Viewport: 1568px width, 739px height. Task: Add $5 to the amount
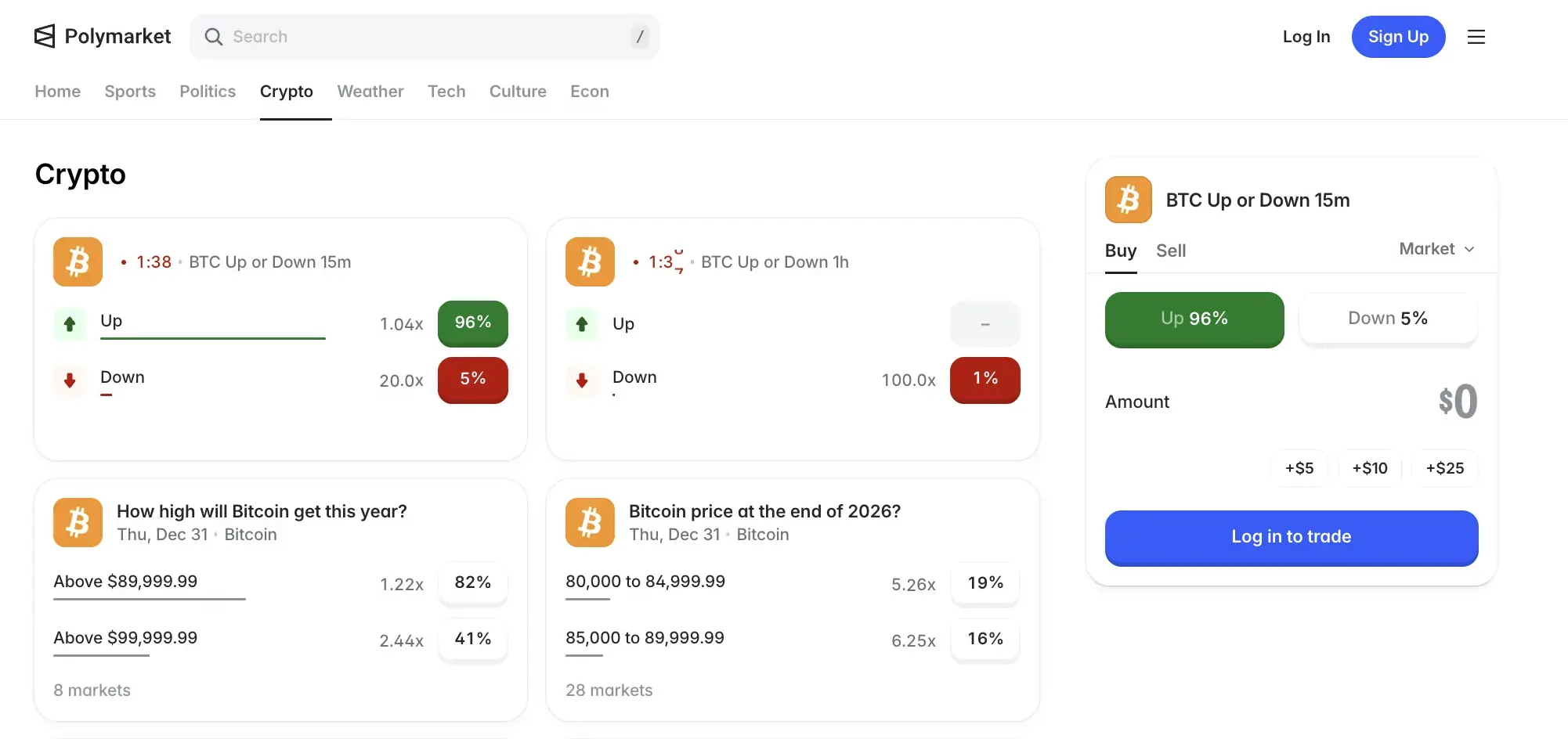coord(1299,468)
